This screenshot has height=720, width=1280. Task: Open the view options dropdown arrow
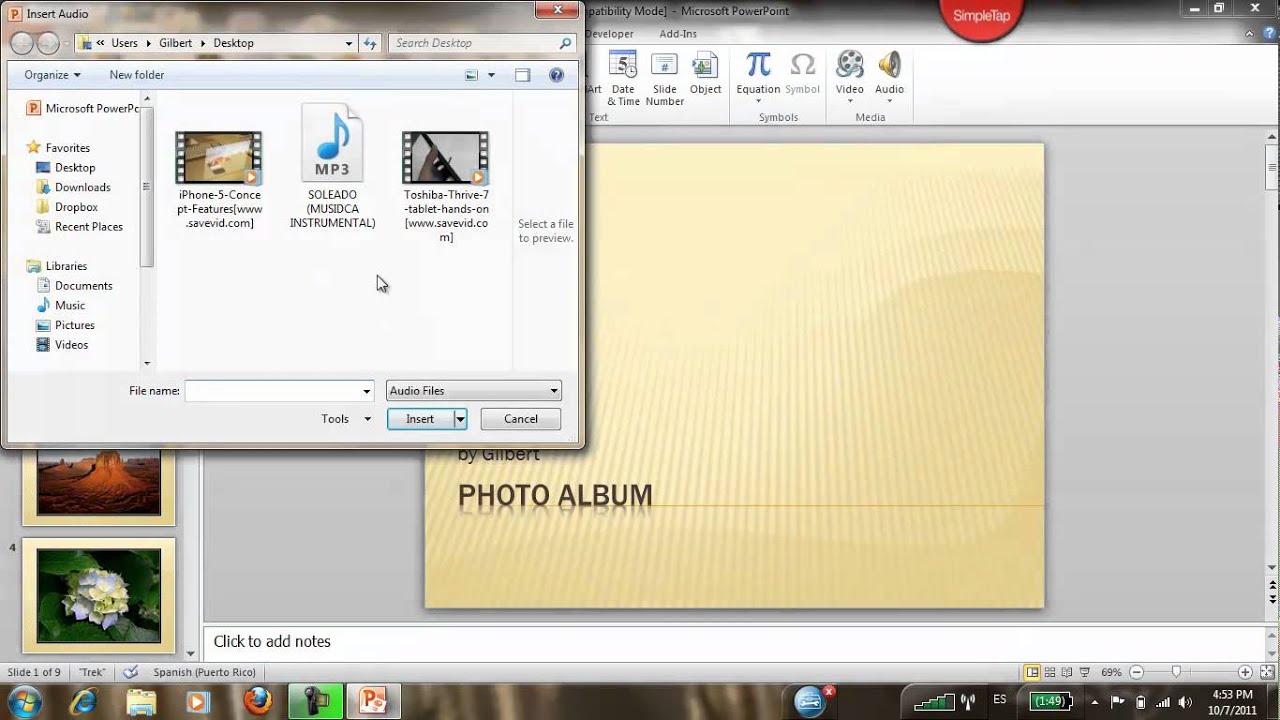pyautogui.click(x=491, y=75)
